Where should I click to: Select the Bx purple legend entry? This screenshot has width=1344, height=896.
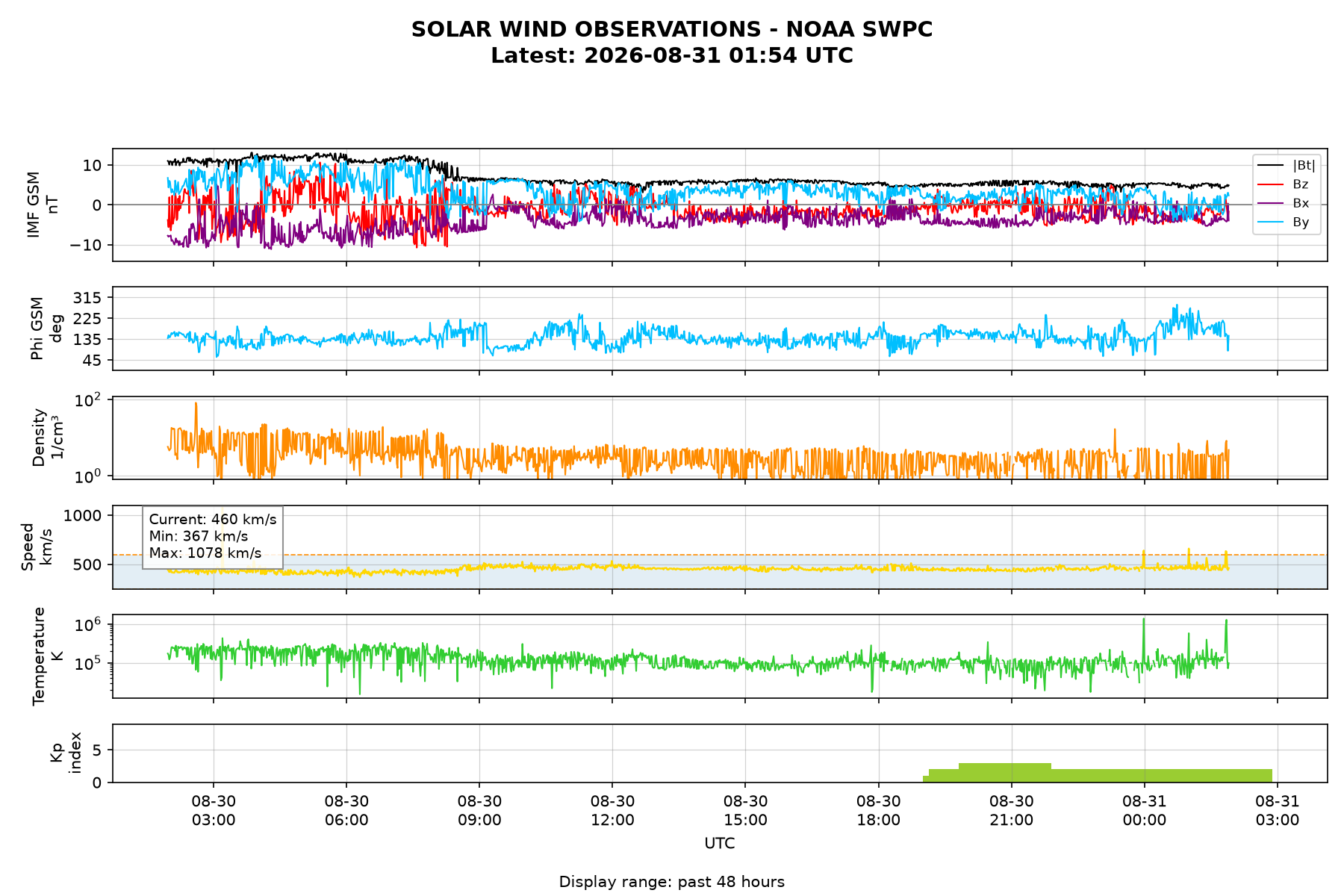tap(1287, 203)
